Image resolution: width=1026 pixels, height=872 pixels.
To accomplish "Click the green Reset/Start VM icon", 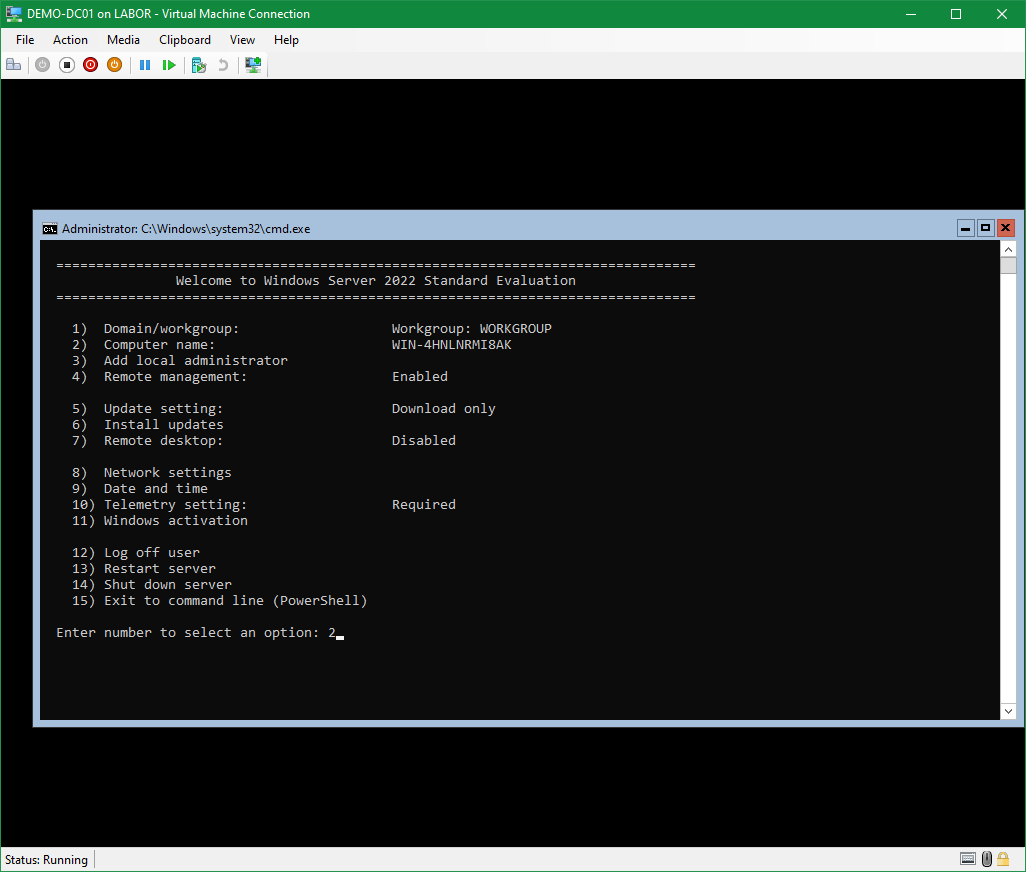I will tap(169, 65).
